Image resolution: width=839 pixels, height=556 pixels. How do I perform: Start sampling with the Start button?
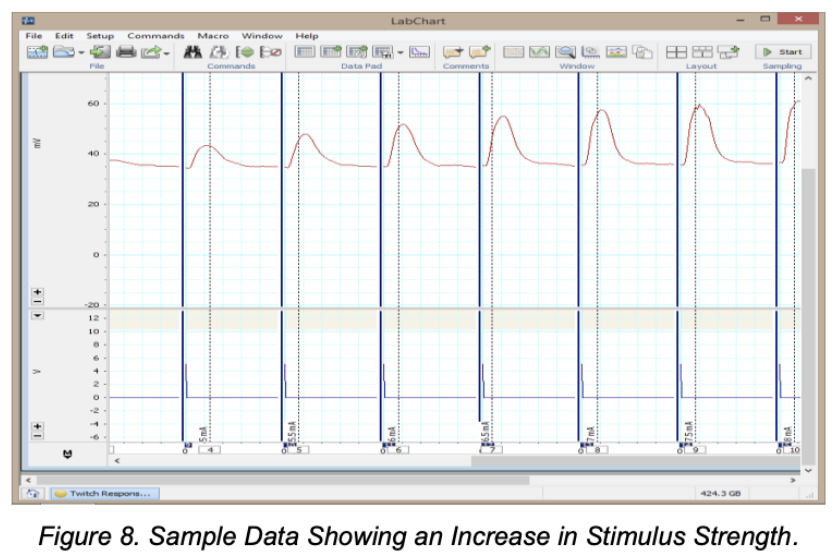click(783, 52)
